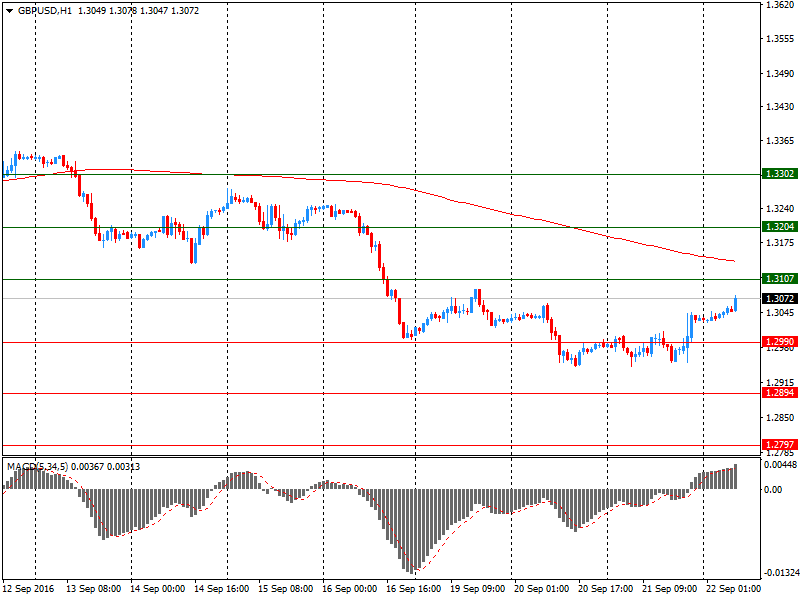Click the 0.00448 MACD scale value

point(780,464)
